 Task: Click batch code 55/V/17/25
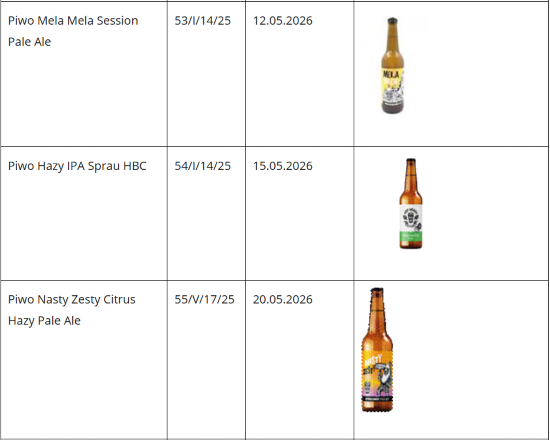[204, 300]
